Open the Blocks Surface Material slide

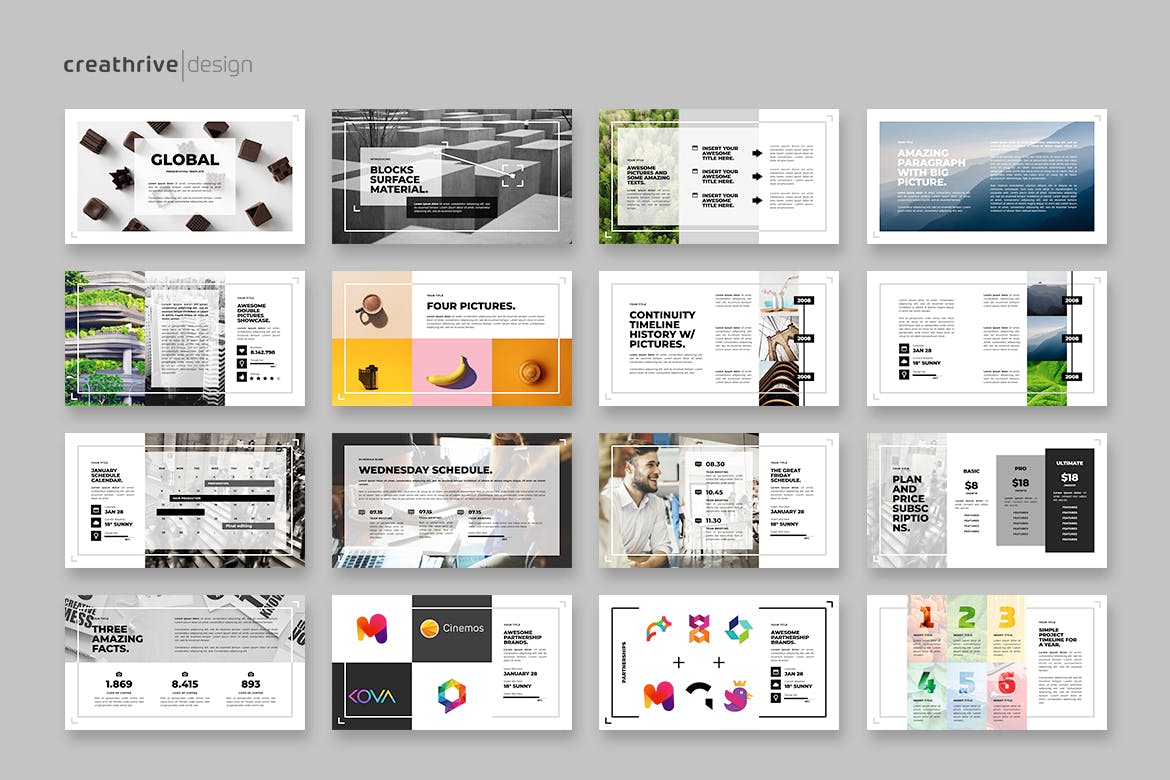pyautogui.click(x=452, y=176)
